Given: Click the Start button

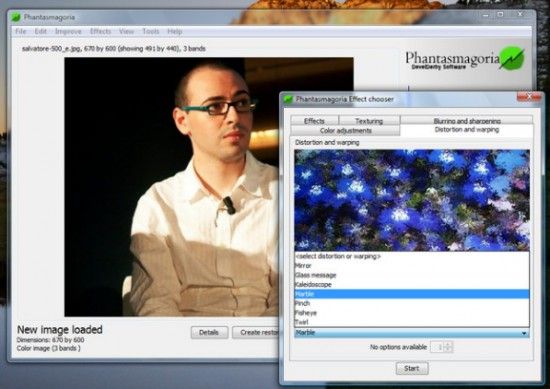Looking at the screenshot, I should (412, 368).
